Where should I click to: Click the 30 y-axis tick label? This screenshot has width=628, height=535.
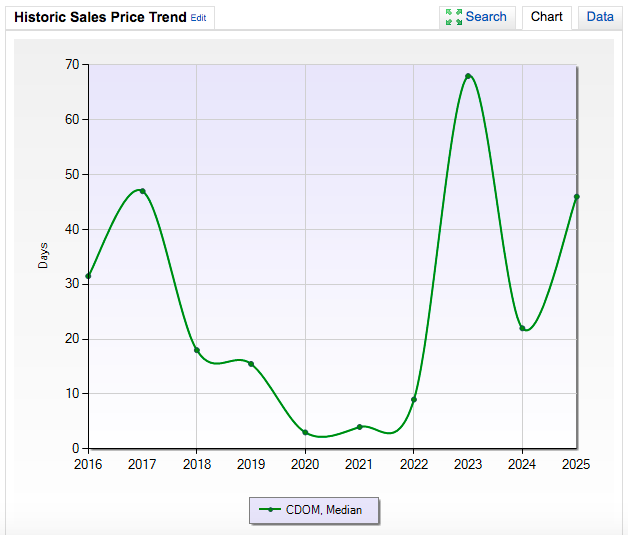coord(72,284)
